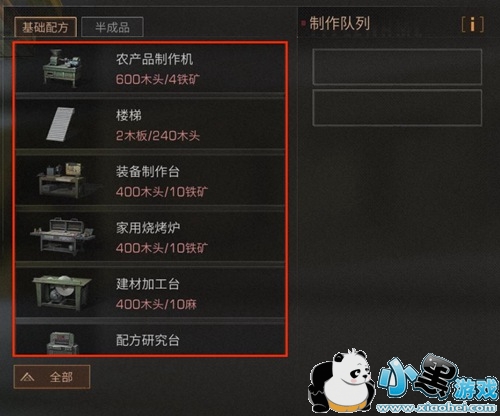Select the 装备制作台 workbench icon

tap(62, 180)
